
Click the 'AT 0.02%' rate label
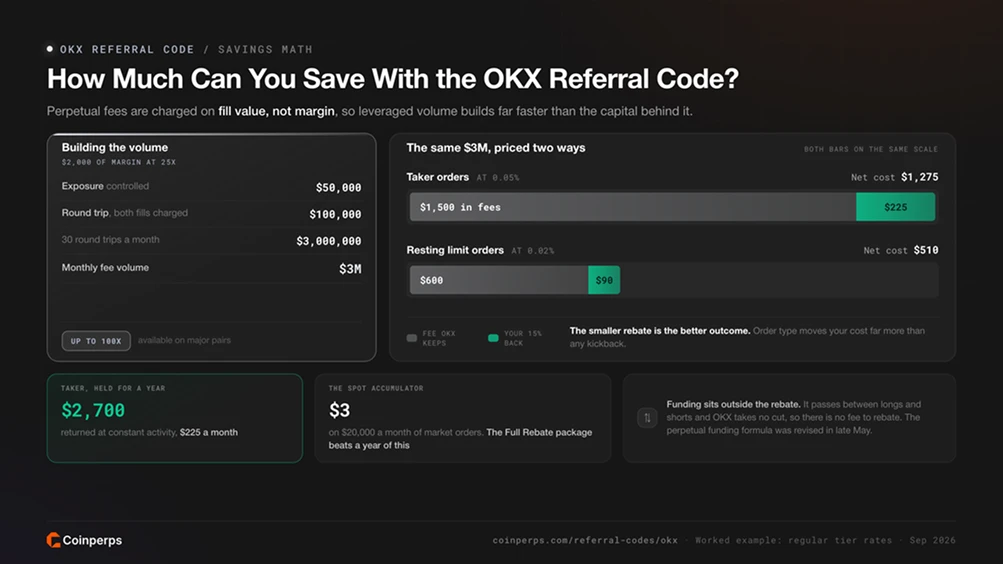(x=532, y=251)
